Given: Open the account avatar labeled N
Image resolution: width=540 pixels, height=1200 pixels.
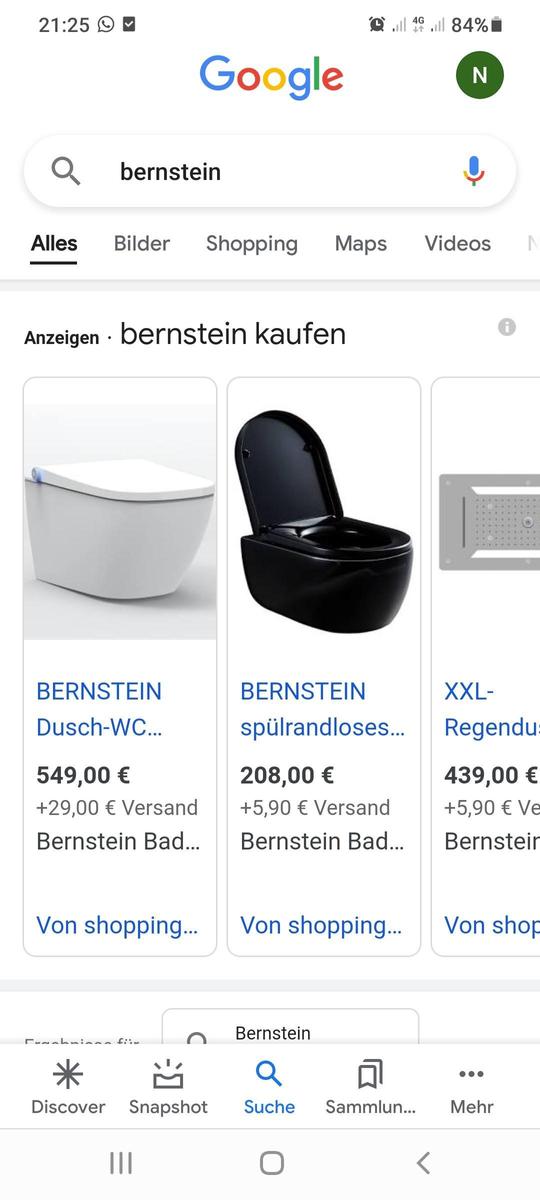Looking at the screenshot, I should pyautogui.click(x=480, y=75).
